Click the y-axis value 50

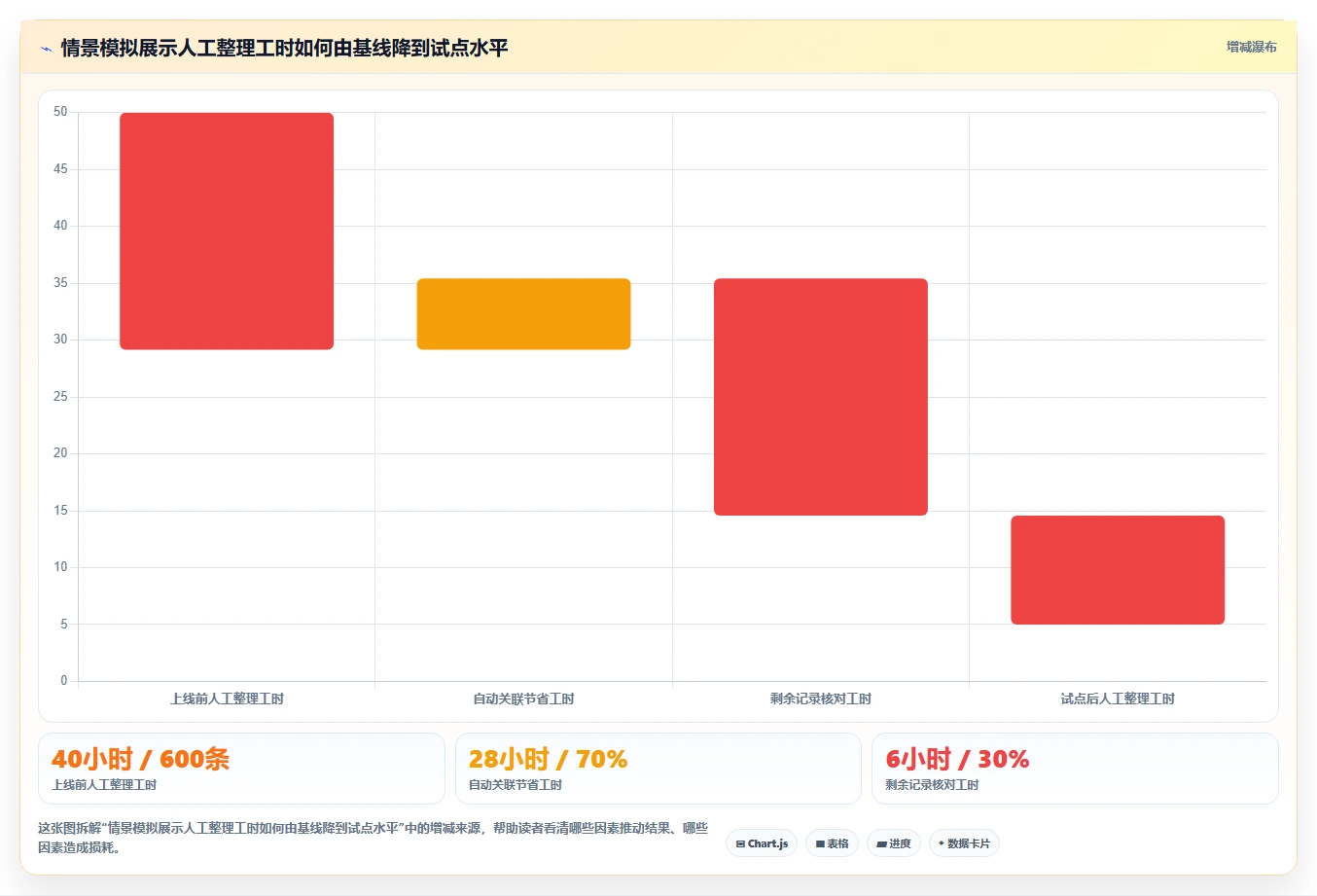click(x=60, y=112)
